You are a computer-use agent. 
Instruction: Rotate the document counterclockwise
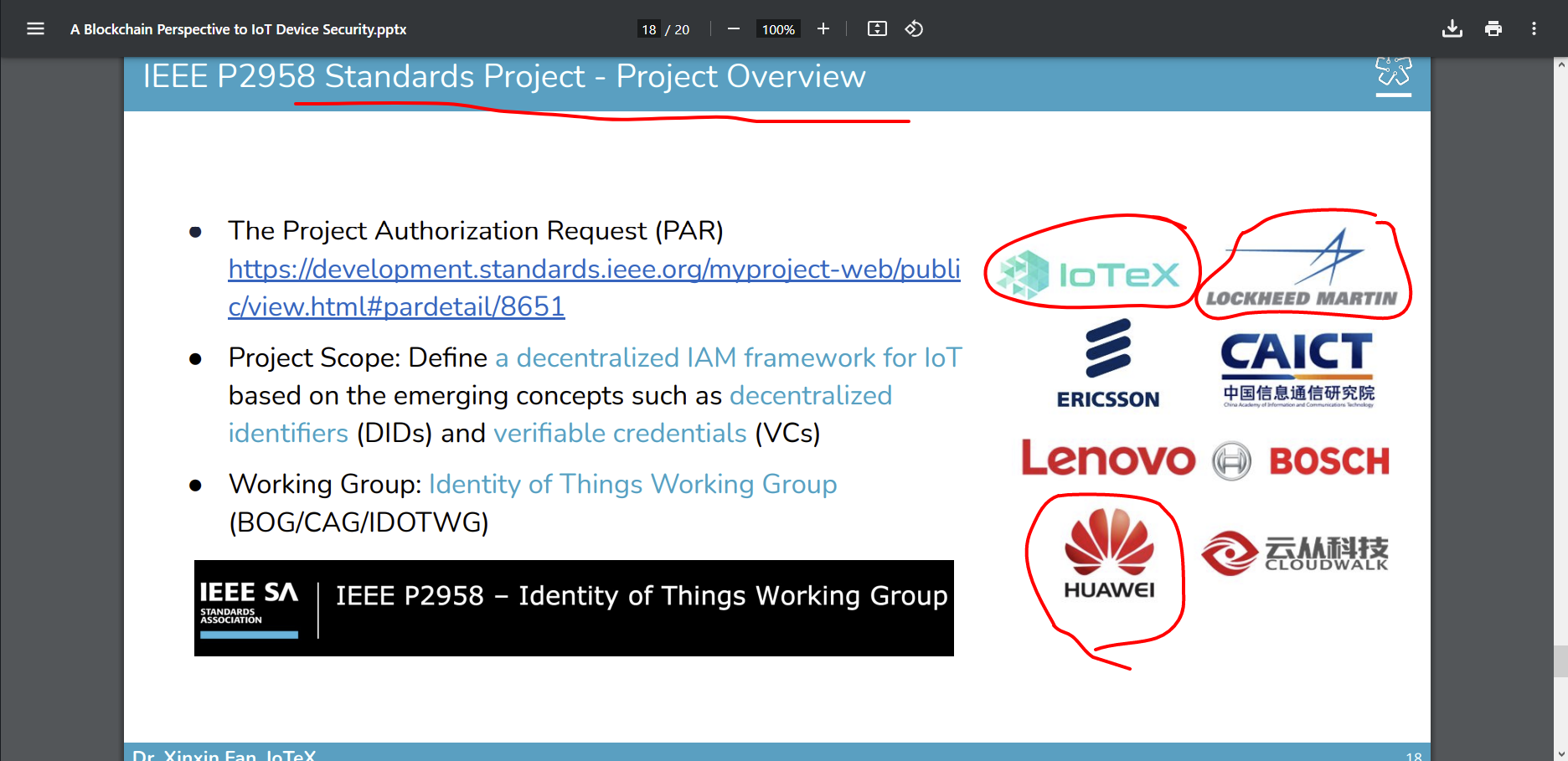click(x=914, y=28)
